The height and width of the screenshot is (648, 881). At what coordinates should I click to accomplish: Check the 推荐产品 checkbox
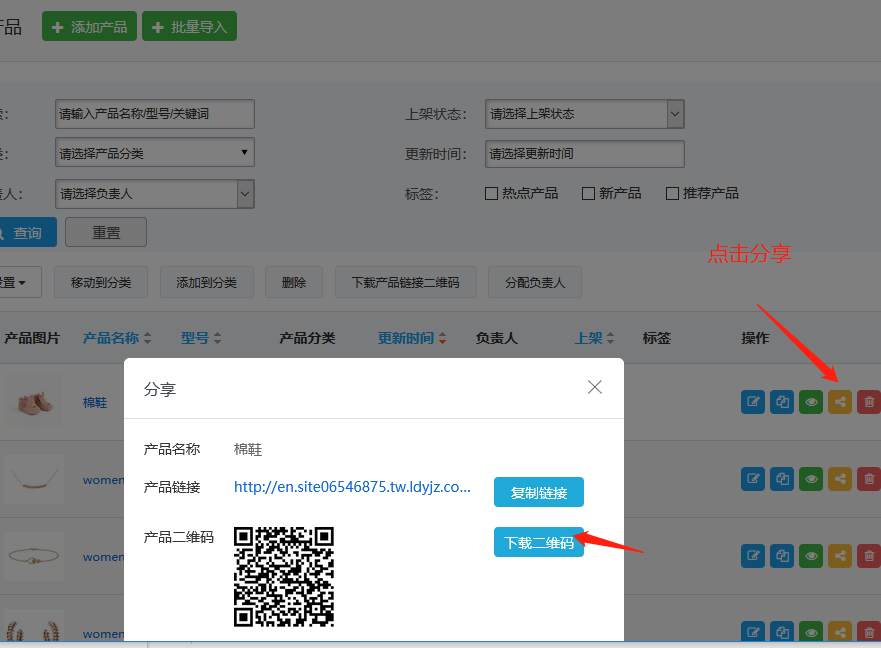[672, 193]
